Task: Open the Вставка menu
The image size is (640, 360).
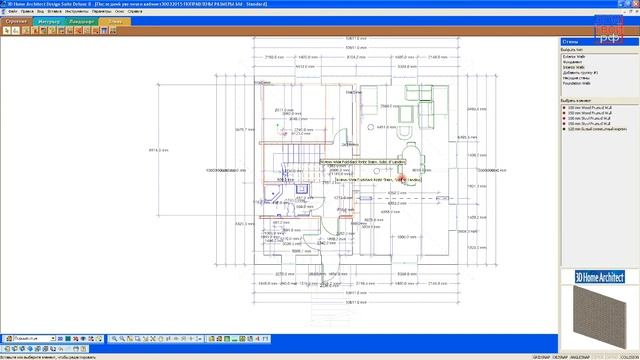Action: (x=54, y=11)
